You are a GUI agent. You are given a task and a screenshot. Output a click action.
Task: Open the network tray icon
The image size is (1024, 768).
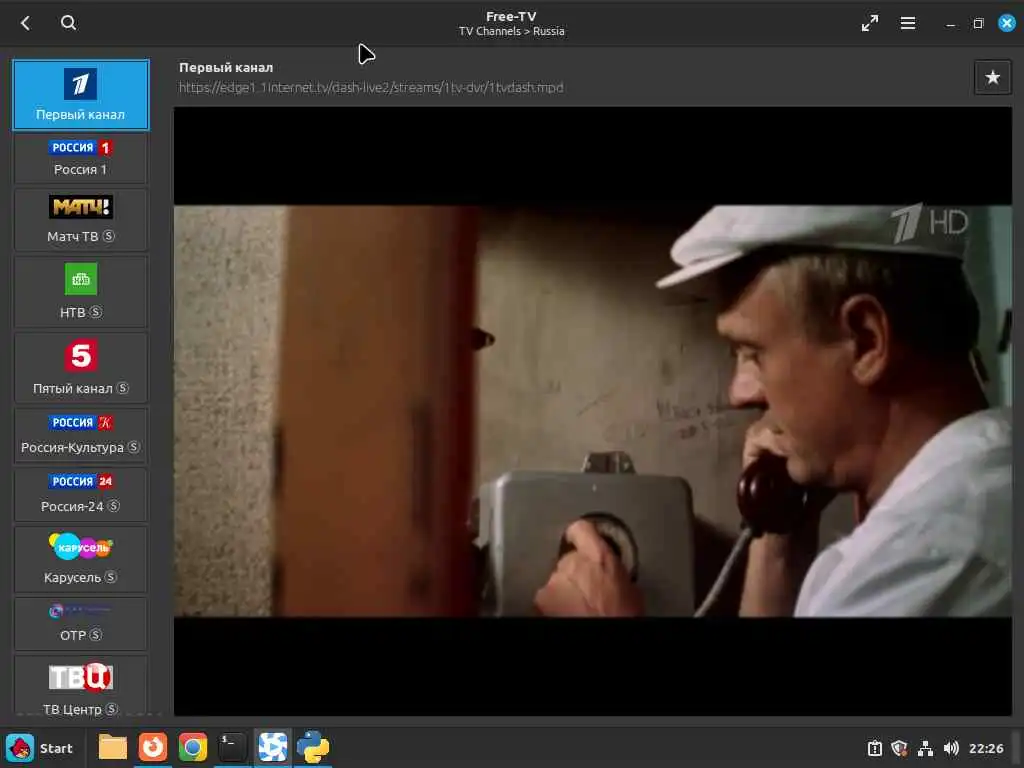(925, 748)
